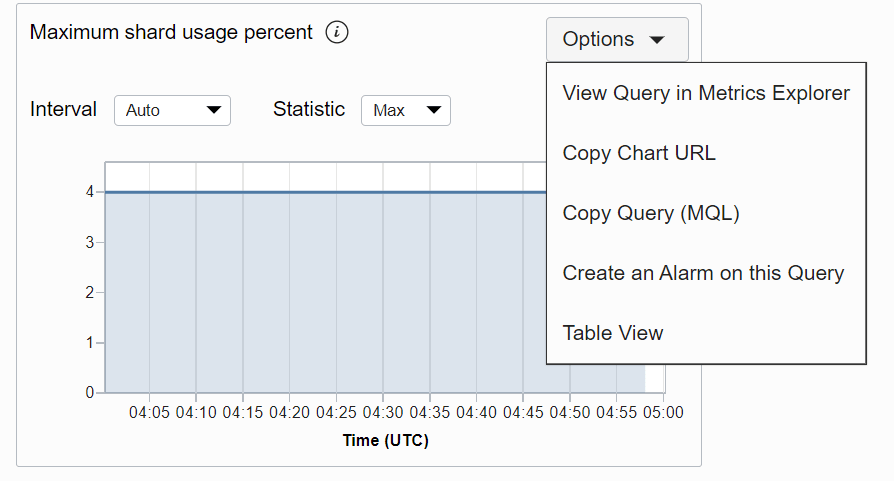Click the Statistic dropdown arrow icon
The image size is (894, 481).
[433, 110]
